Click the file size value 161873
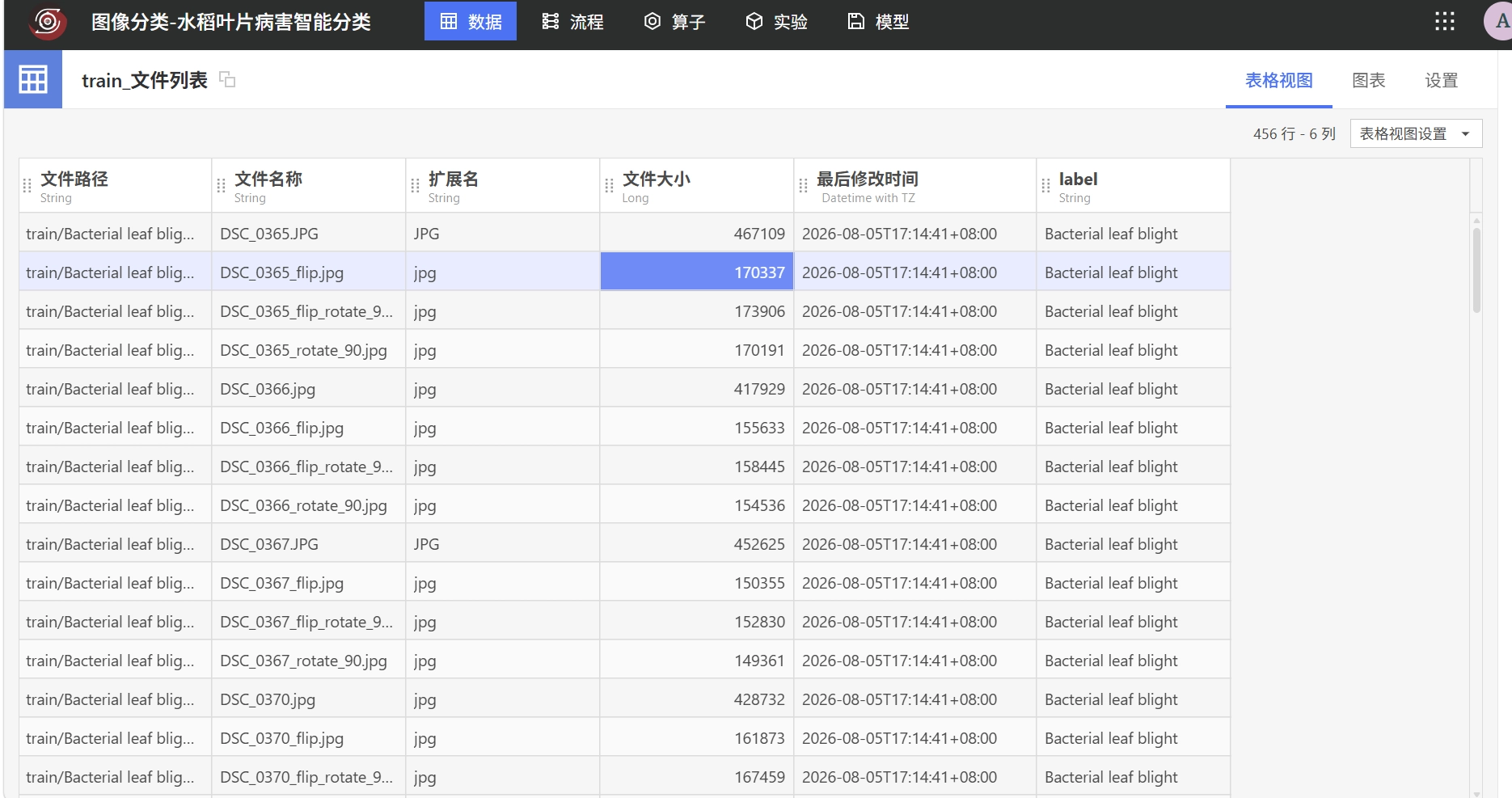Screen dimensions: 1512x798 (759, 738)
